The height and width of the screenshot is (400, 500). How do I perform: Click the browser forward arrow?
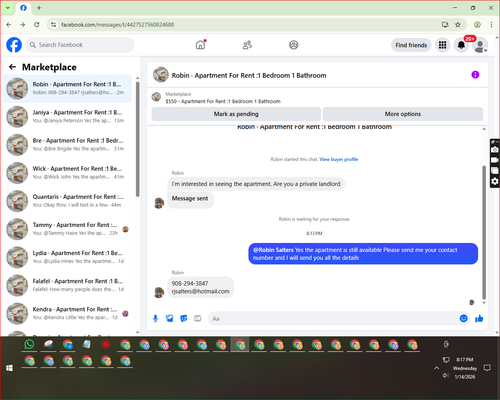point(22,25)
